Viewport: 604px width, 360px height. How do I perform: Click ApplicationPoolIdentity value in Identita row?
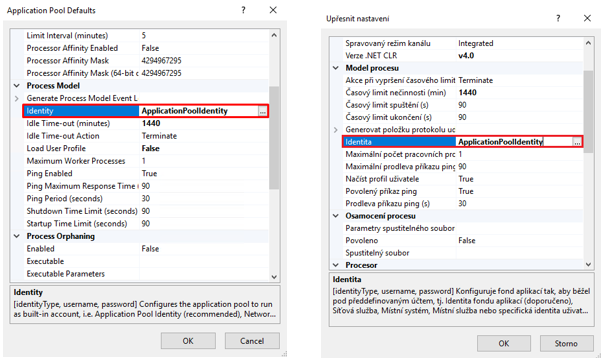[x=500, y=142]
